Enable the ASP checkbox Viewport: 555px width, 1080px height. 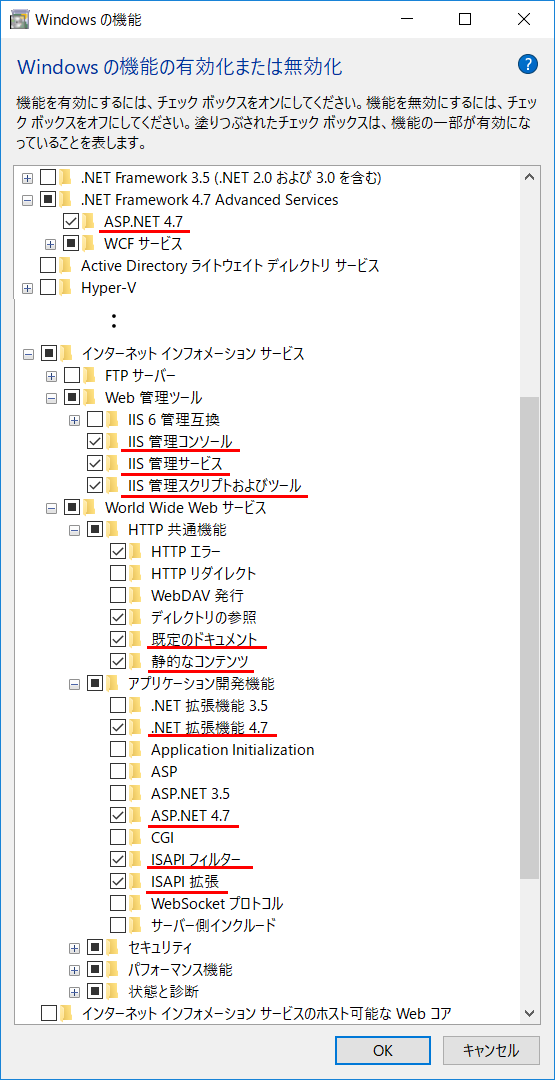coord(118,771)
